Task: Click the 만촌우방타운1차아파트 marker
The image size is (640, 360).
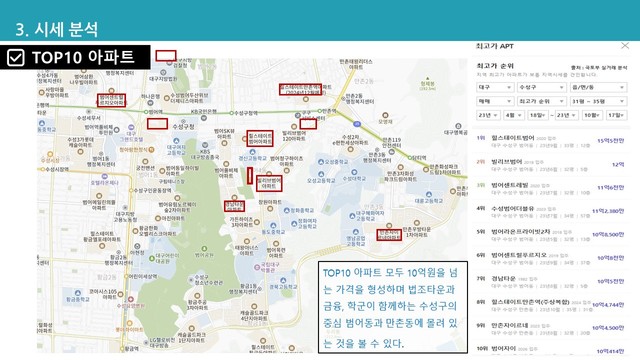Action: [x=416, y=223]
